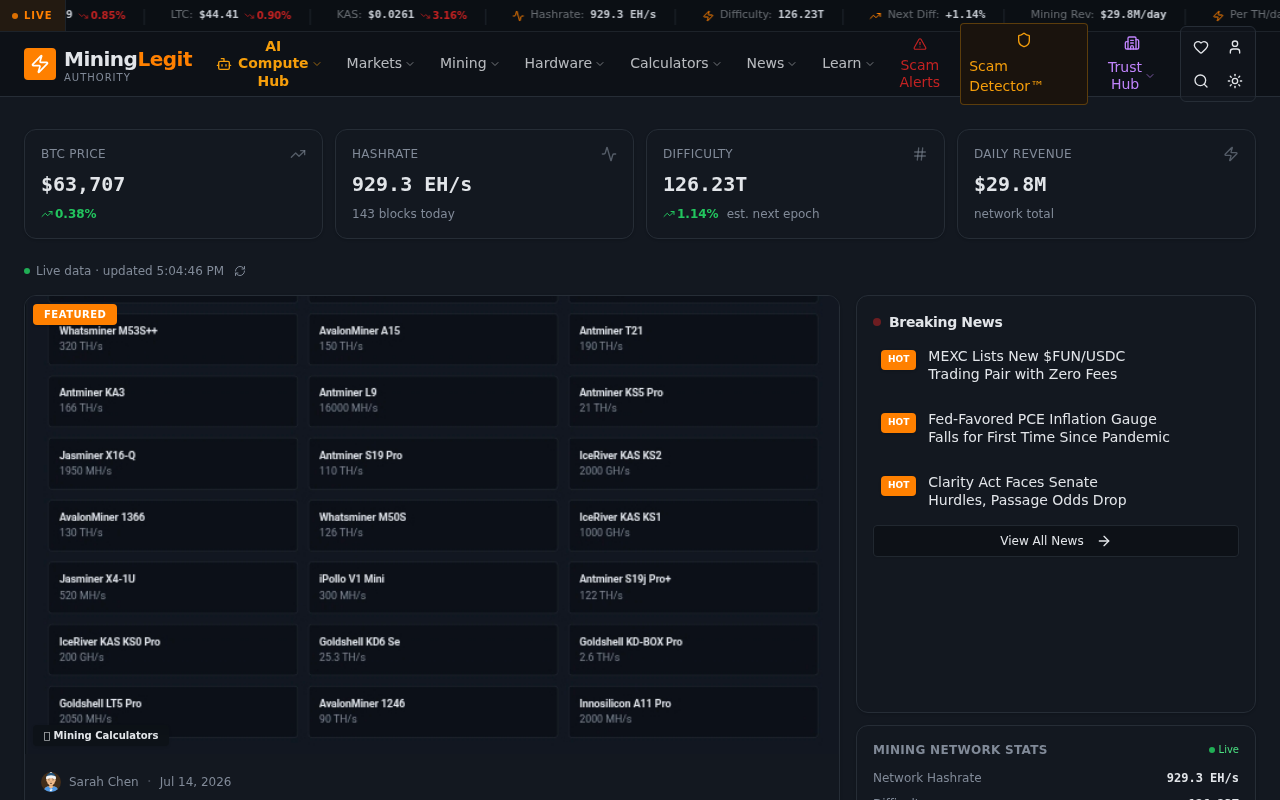Toggle light theme with the sun icon
1280x800 pixels.
[x=1235, y=81]
